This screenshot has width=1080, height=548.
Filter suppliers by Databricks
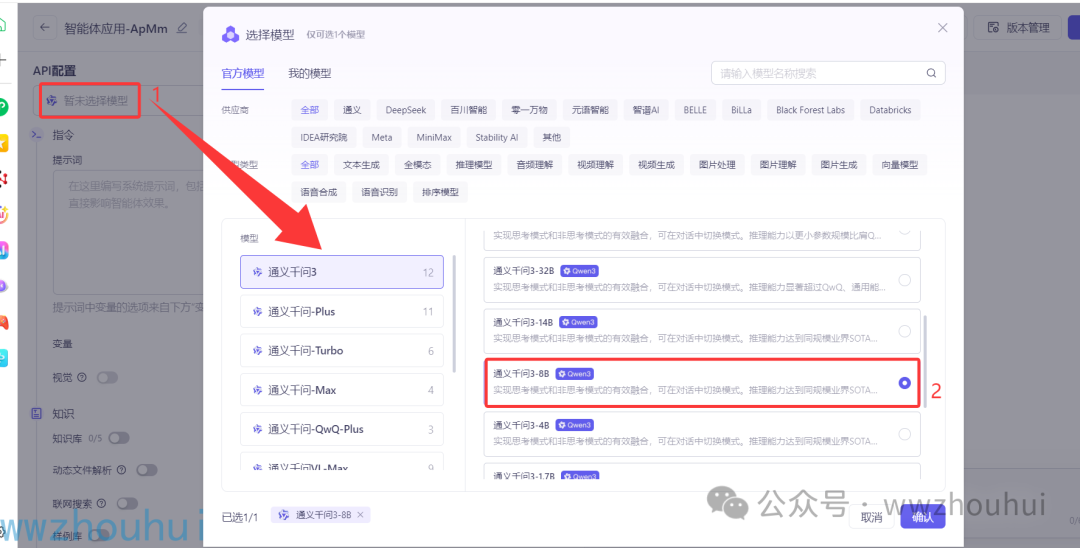coord(890,109)
